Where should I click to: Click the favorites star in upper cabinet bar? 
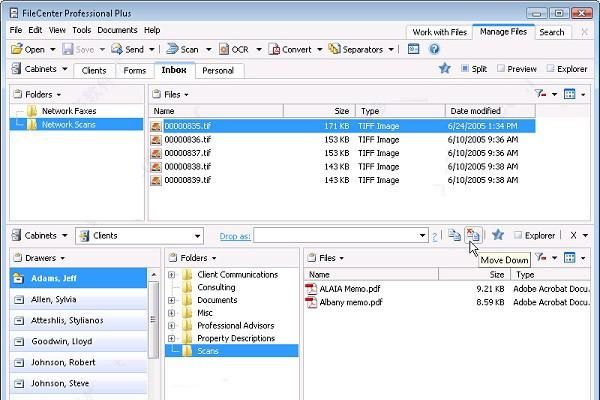point(444,69)
